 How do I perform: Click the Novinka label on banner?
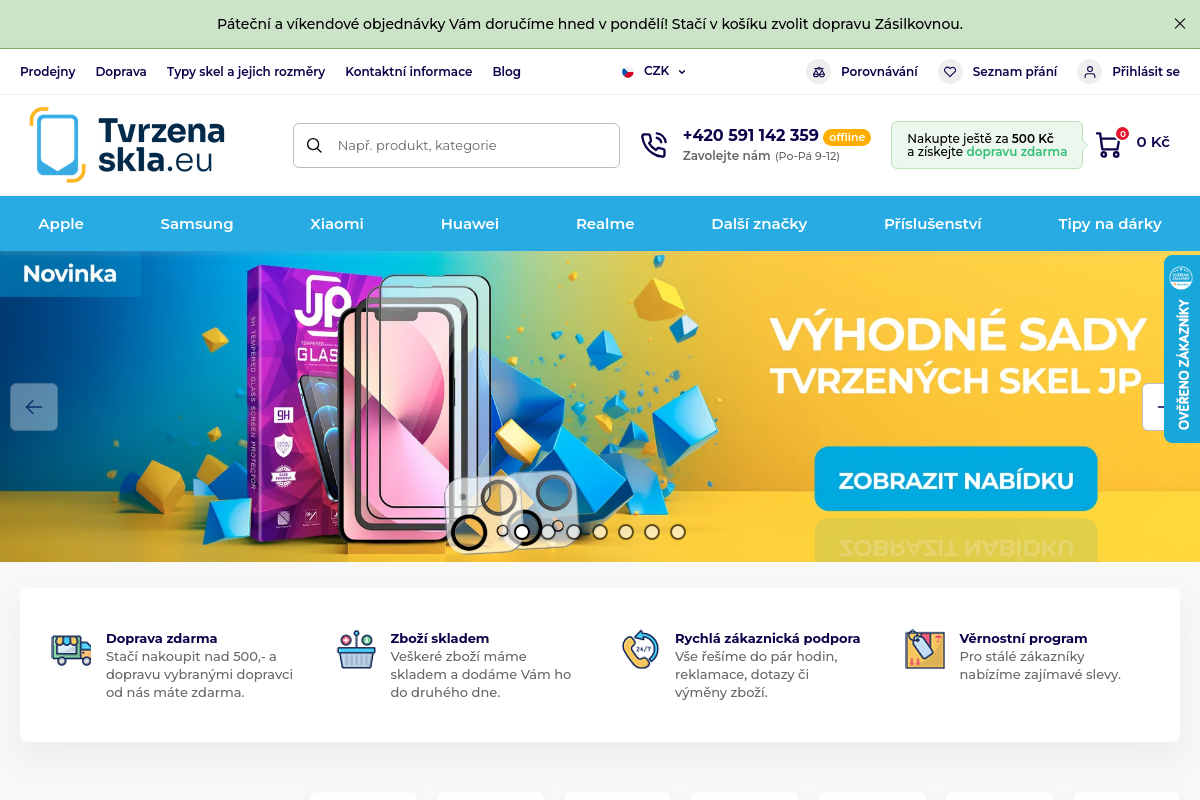(70, 274)
